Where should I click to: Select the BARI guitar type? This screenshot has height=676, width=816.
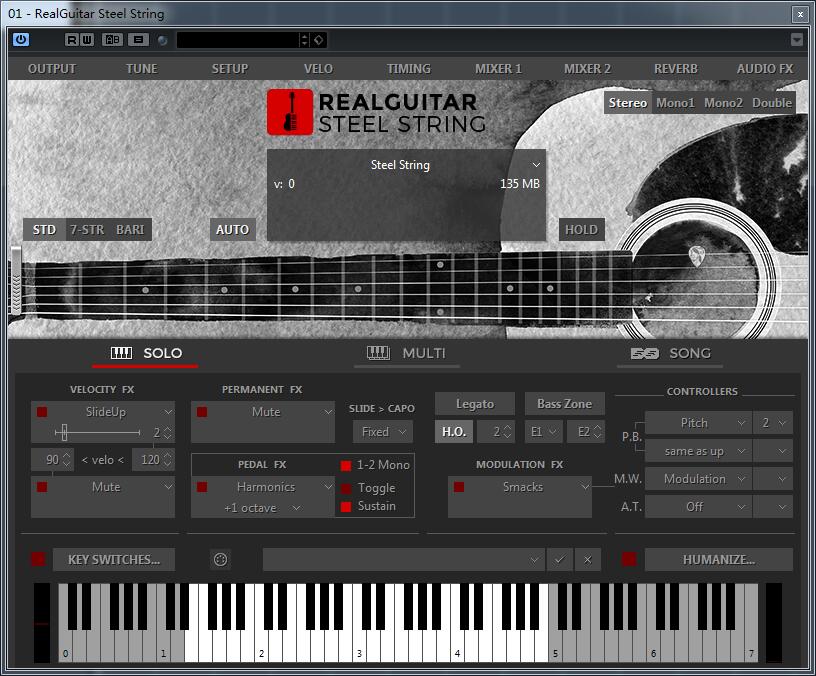click(130, 229)
